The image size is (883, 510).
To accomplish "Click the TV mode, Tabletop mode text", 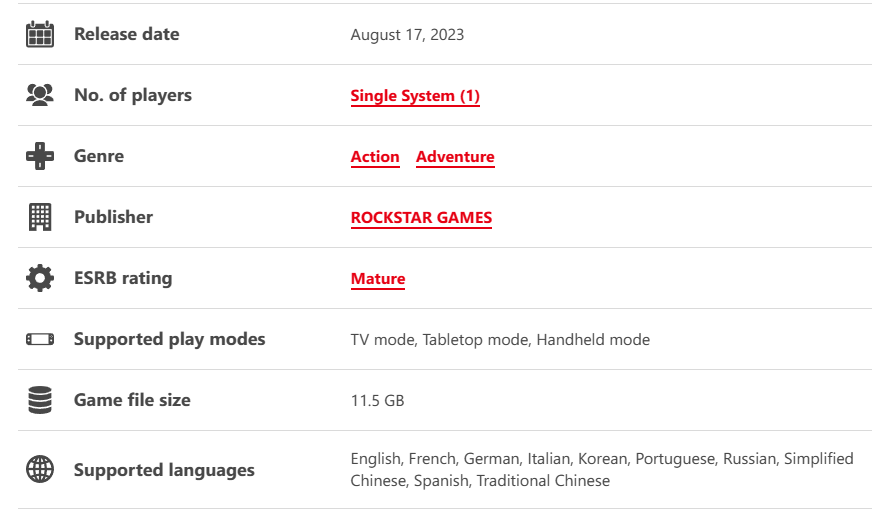I will point(439,339).
